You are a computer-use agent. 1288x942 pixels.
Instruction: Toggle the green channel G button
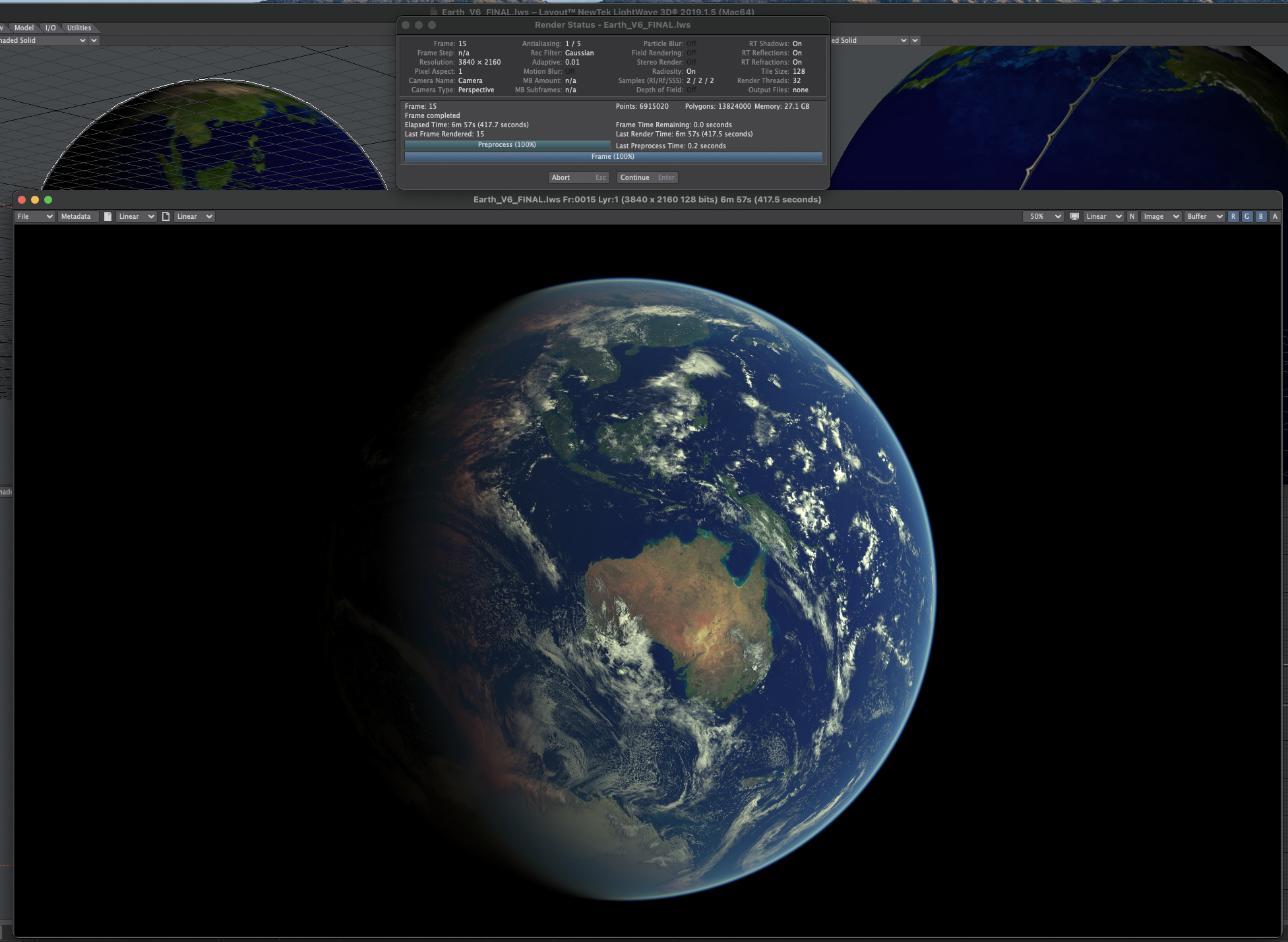1247,216
